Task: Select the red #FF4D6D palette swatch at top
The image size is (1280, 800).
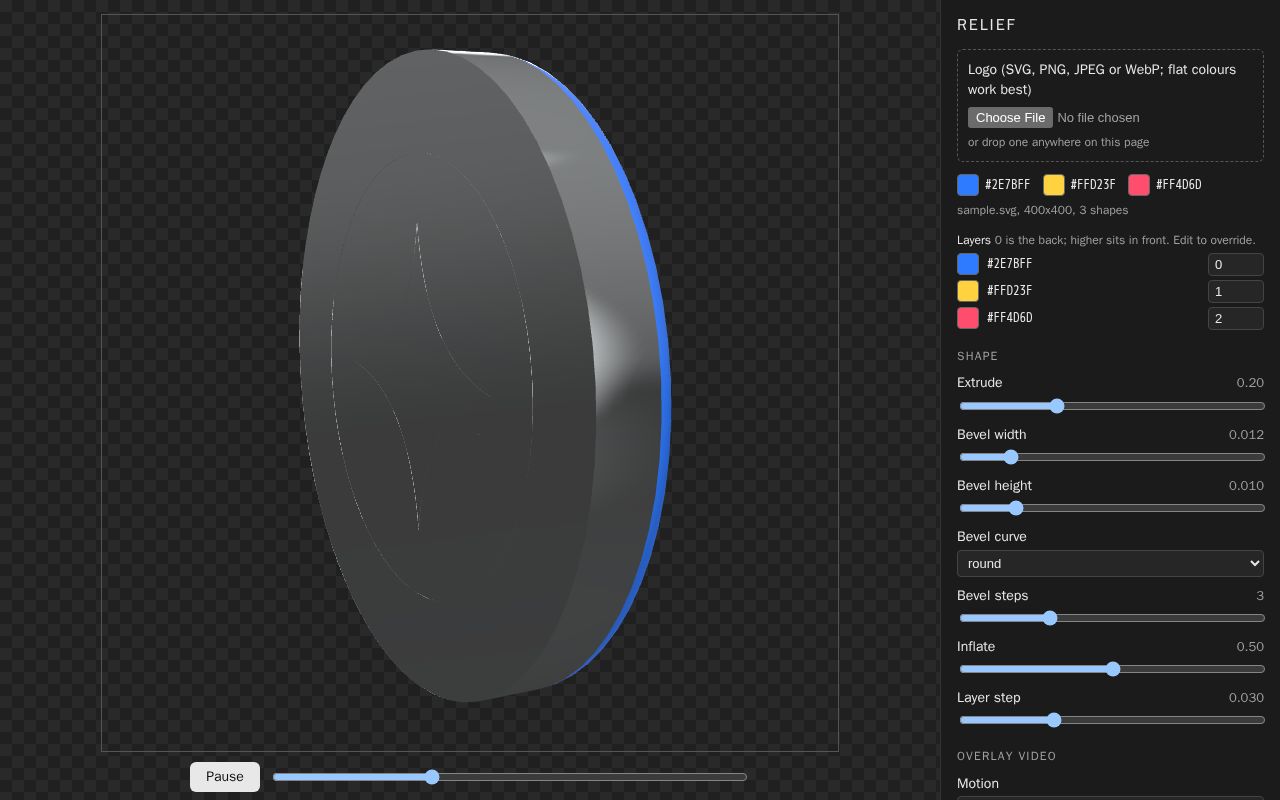Action: pyautogui.click(x=1139, y=185)
